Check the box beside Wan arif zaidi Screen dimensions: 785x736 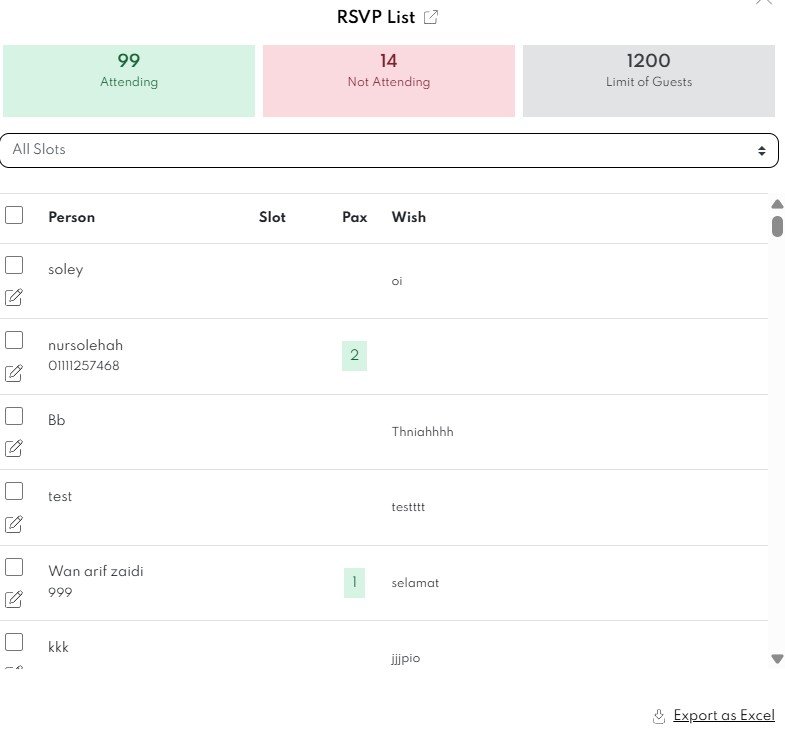[14, 567]
